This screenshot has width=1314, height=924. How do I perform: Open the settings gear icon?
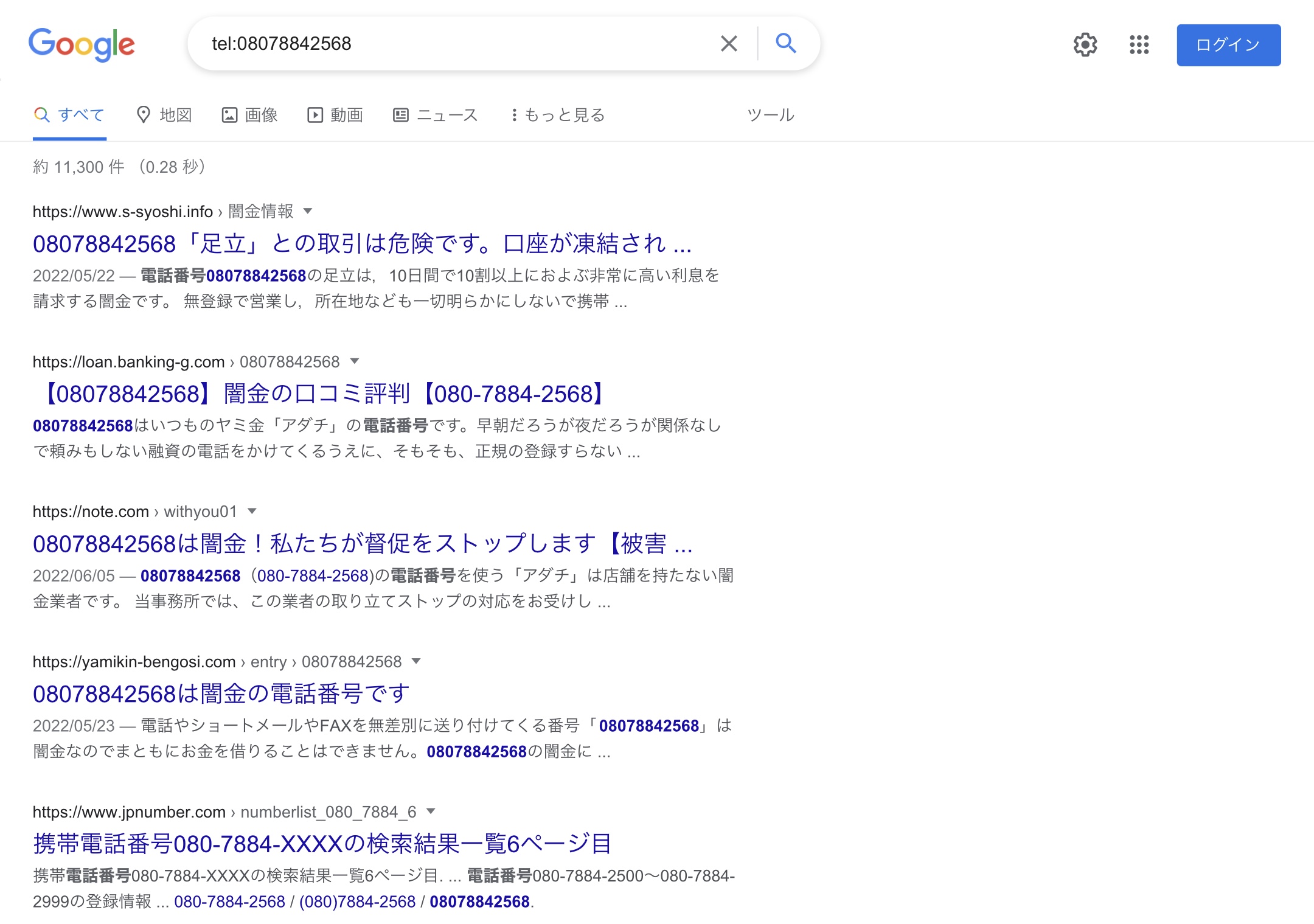pos(1085,44)
